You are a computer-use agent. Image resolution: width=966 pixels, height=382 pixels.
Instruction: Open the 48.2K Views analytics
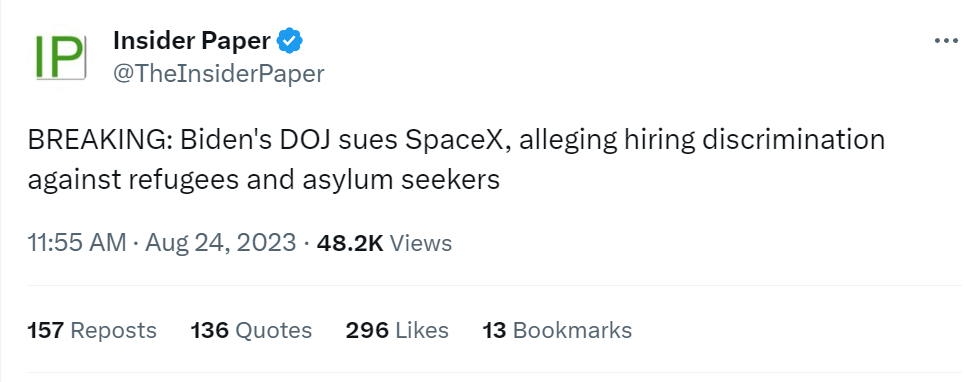click(x=384, y=243)
